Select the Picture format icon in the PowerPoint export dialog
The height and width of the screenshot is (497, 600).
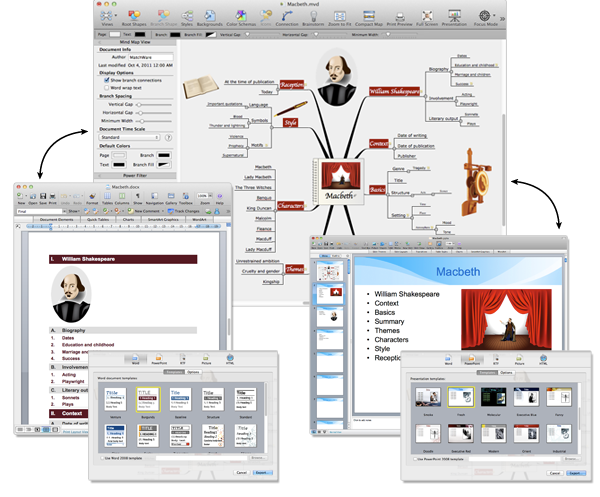tap(519, 358)
